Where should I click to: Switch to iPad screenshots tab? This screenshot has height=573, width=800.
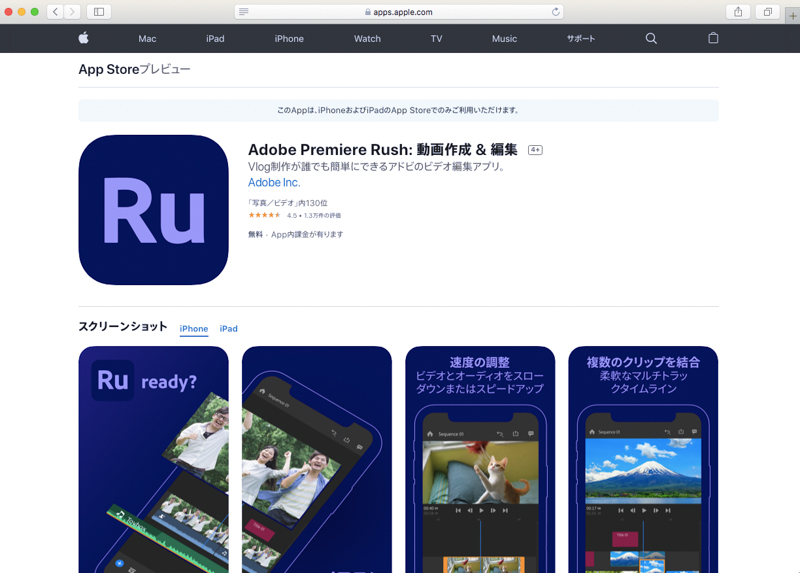tap(229, 329)
